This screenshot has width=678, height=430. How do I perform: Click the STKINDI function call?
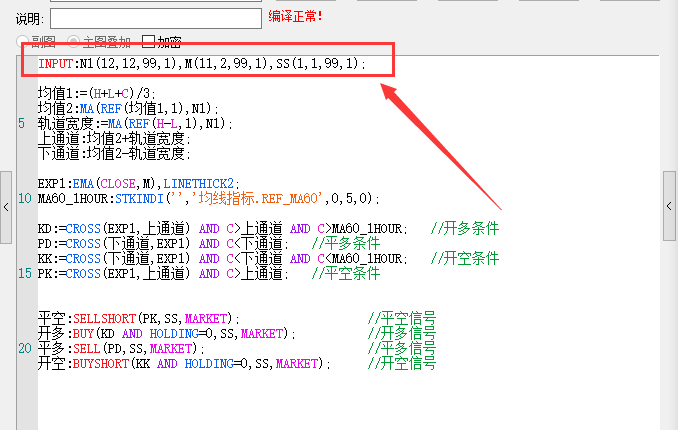[139, 199]
